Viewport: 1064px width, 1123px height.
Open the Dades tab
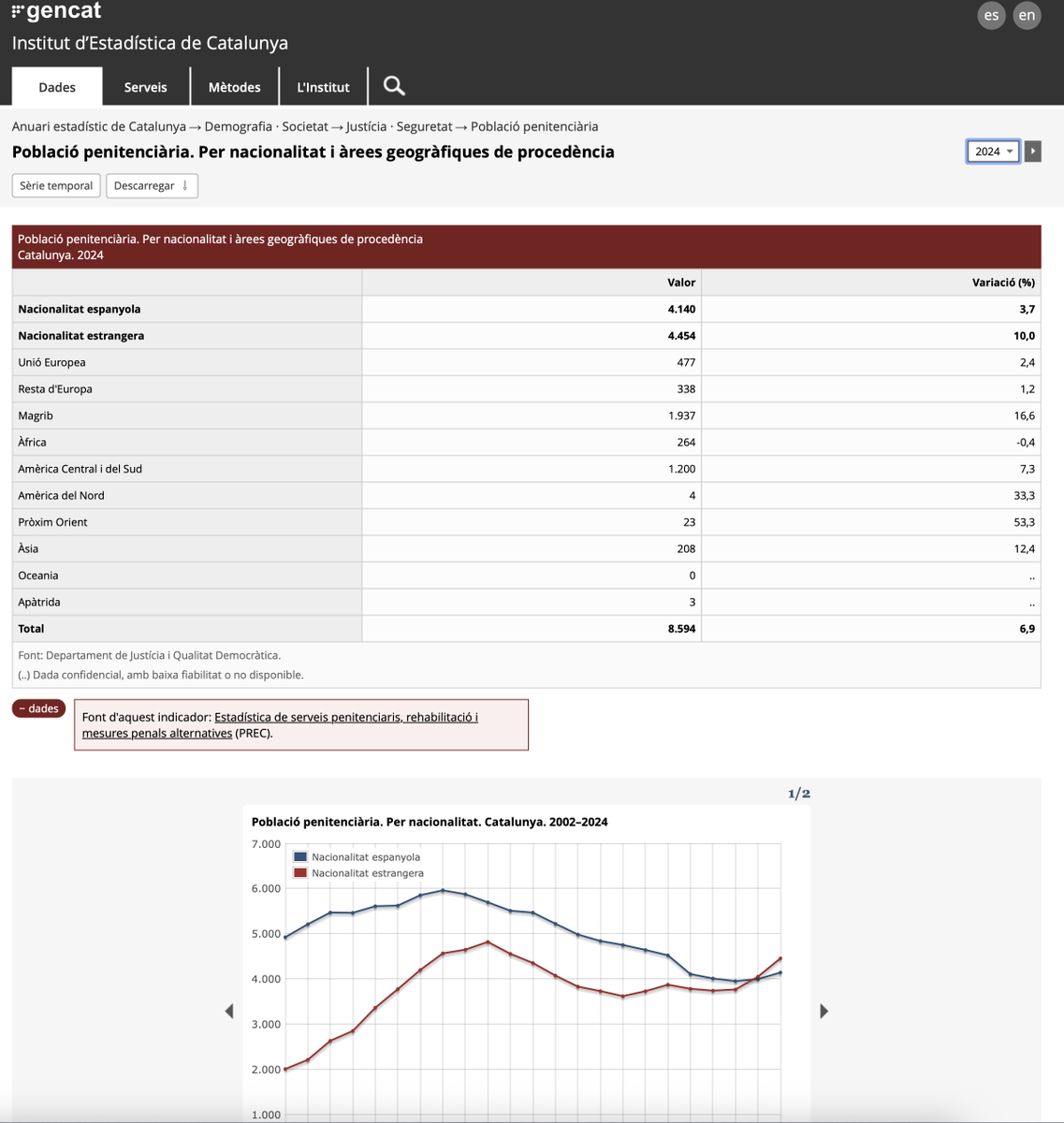pyautogui.click(x=57, y=87)
